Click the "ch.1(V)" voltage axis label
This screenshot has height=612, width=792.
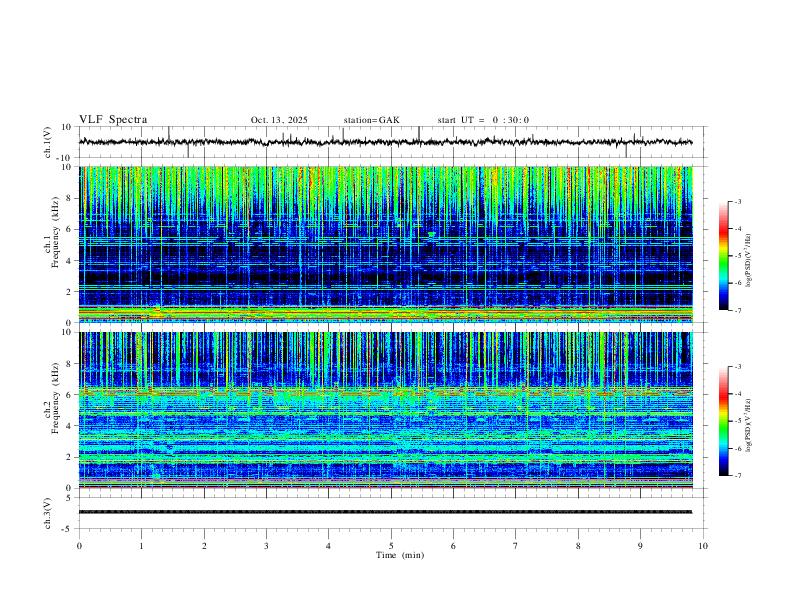[x=48, y=142]
